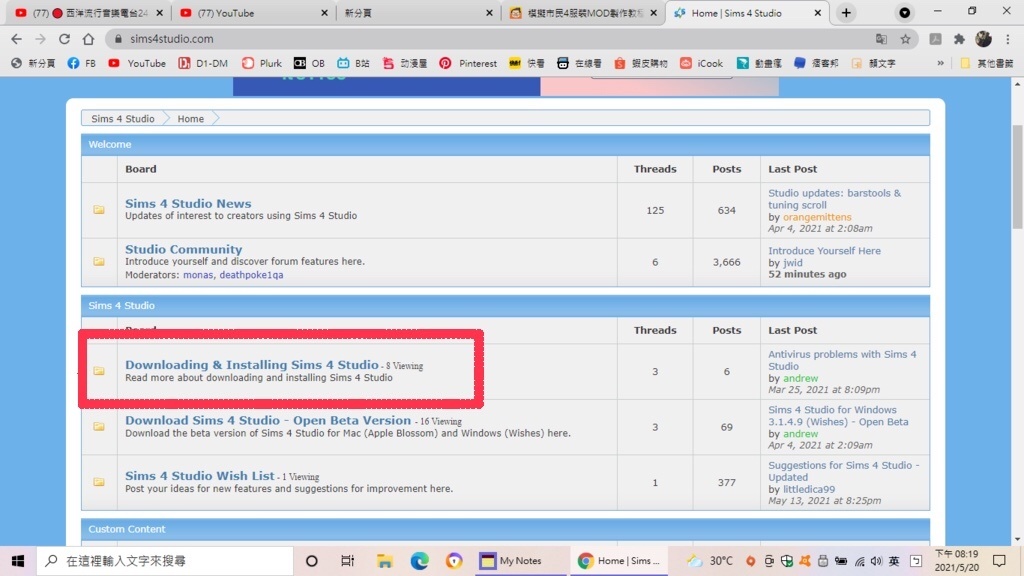
Task: Click the Sims 4 Studio News folder icon
Action: [x=99, y=210]
